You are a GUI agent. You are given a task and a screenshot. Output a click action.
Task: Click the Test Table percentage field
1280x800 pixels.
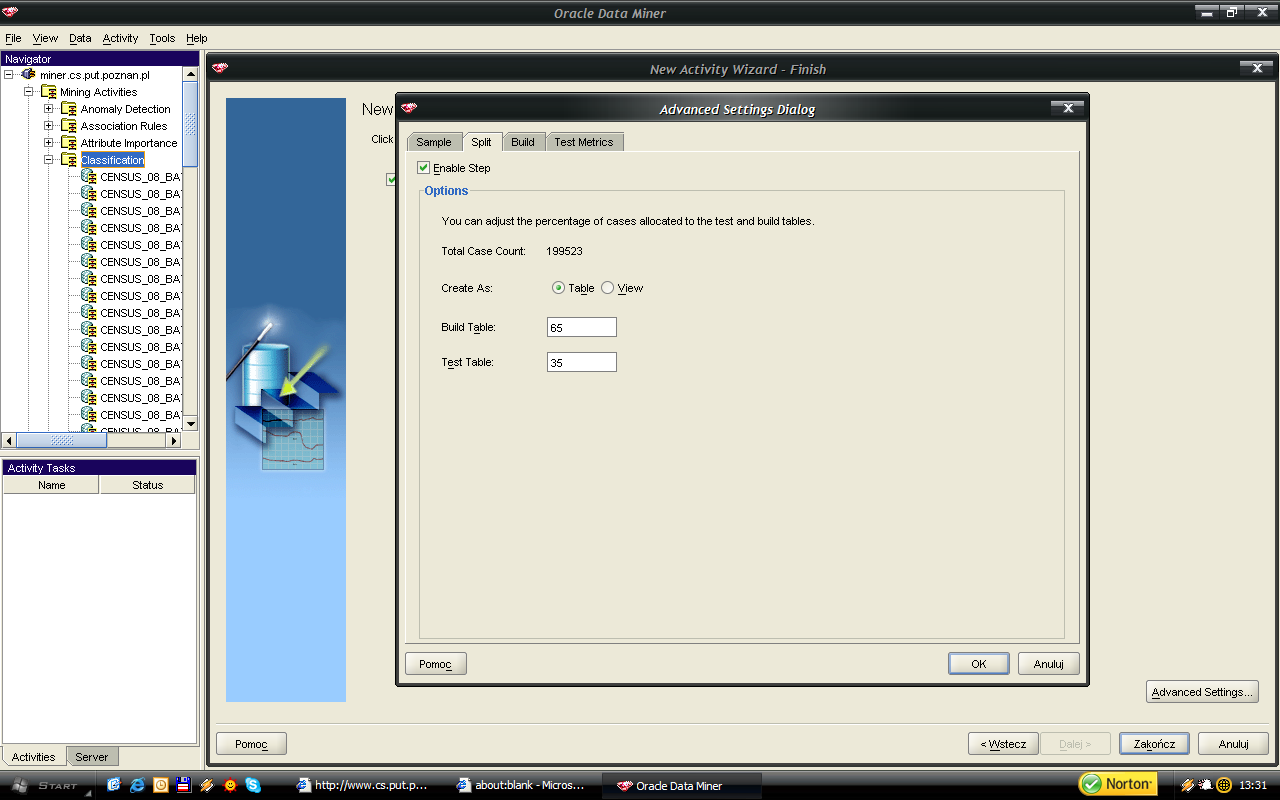coord(582,362)
